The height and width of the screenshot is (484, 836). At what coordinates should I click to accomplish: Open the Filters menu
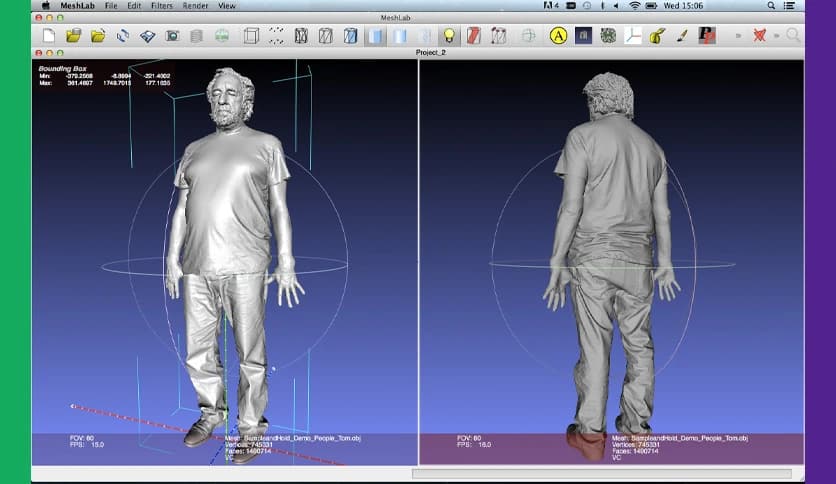click(x=162, y=6)
